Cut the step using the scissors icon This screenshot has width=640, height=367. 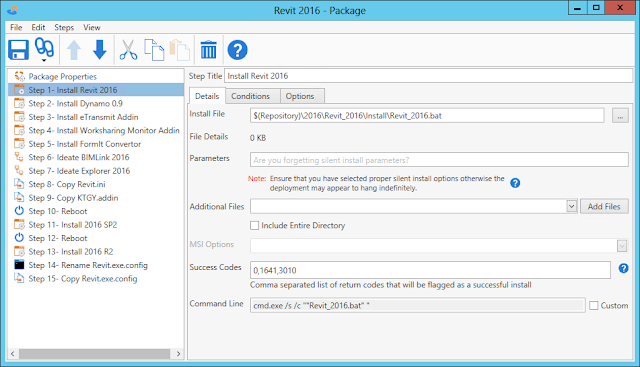[x=128, y=50]
